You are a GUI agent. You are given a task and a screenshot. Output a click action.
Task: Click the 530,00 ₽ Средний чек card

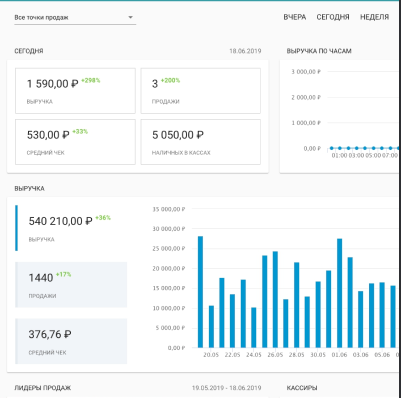pos(75,142)
